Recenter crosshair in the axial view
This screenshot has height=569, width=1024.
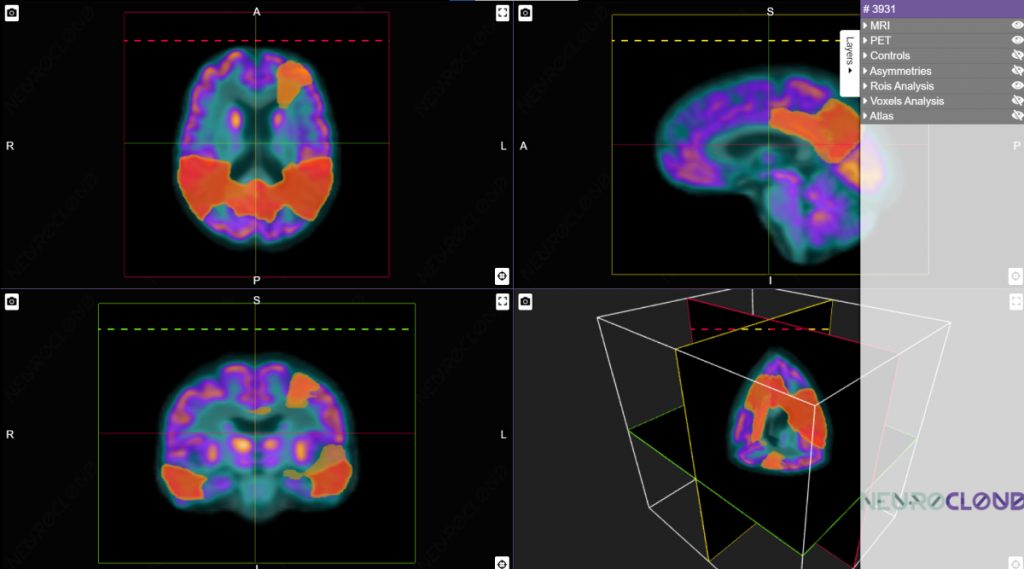click(x=502, y=276)
